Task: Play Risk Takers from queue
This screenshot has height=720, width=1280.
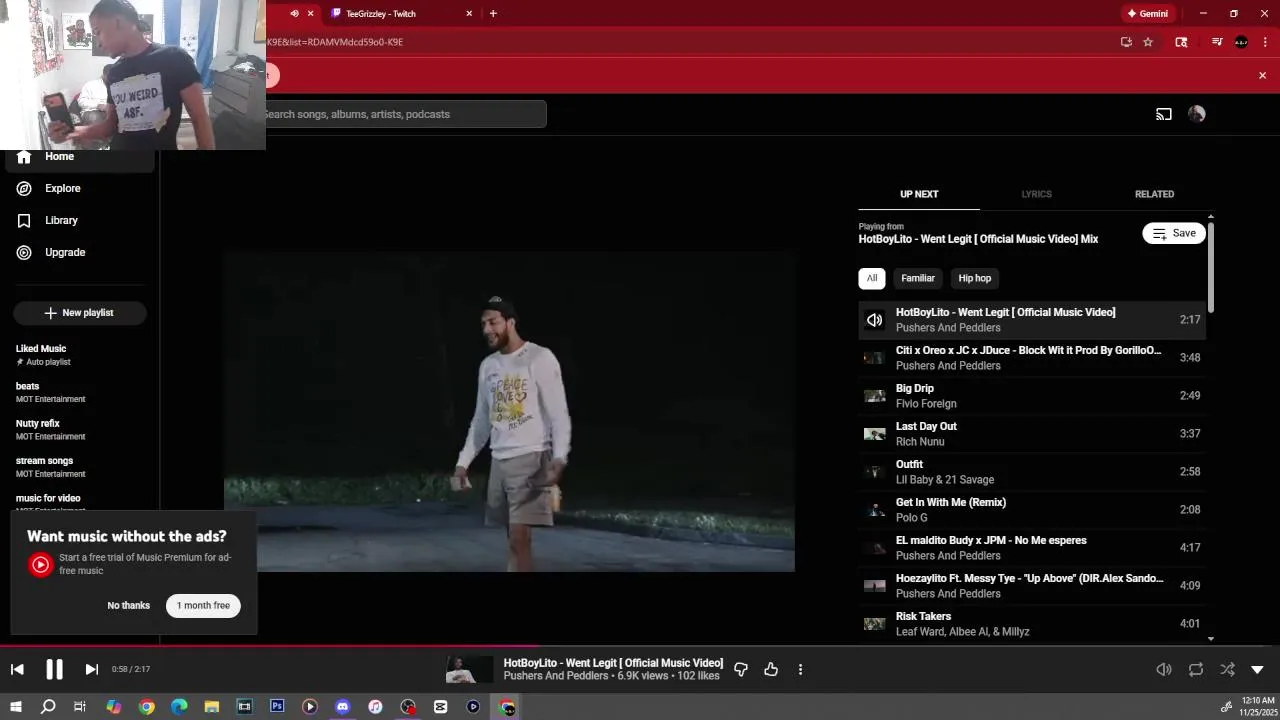Action: click(x=1032, y=624)
